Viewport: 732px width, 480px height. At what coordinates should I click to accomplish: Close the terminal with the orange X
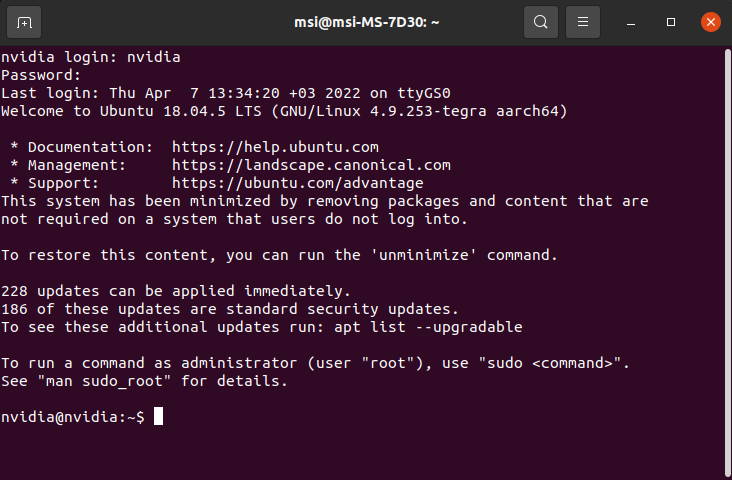[x=711, y=22]
